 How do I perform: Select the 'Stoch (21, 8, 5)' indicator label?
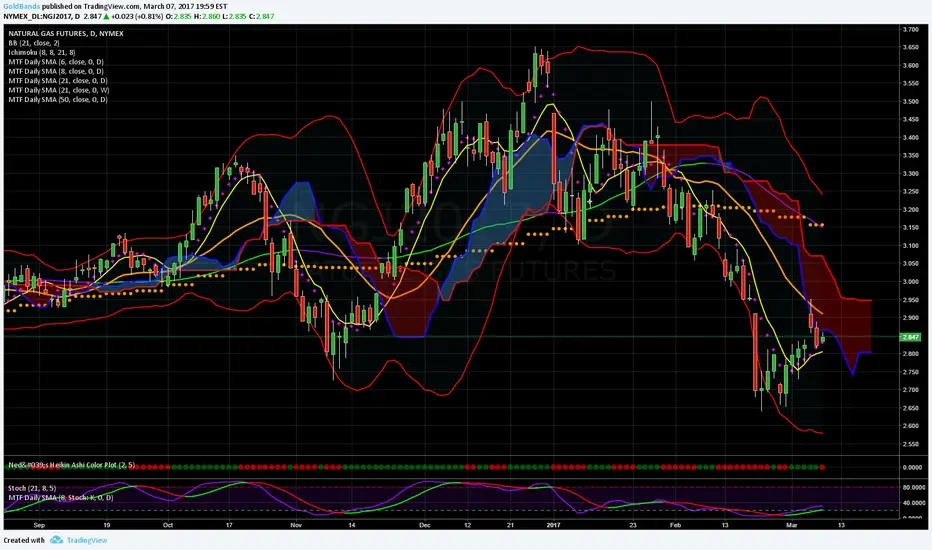coord(32,488)
